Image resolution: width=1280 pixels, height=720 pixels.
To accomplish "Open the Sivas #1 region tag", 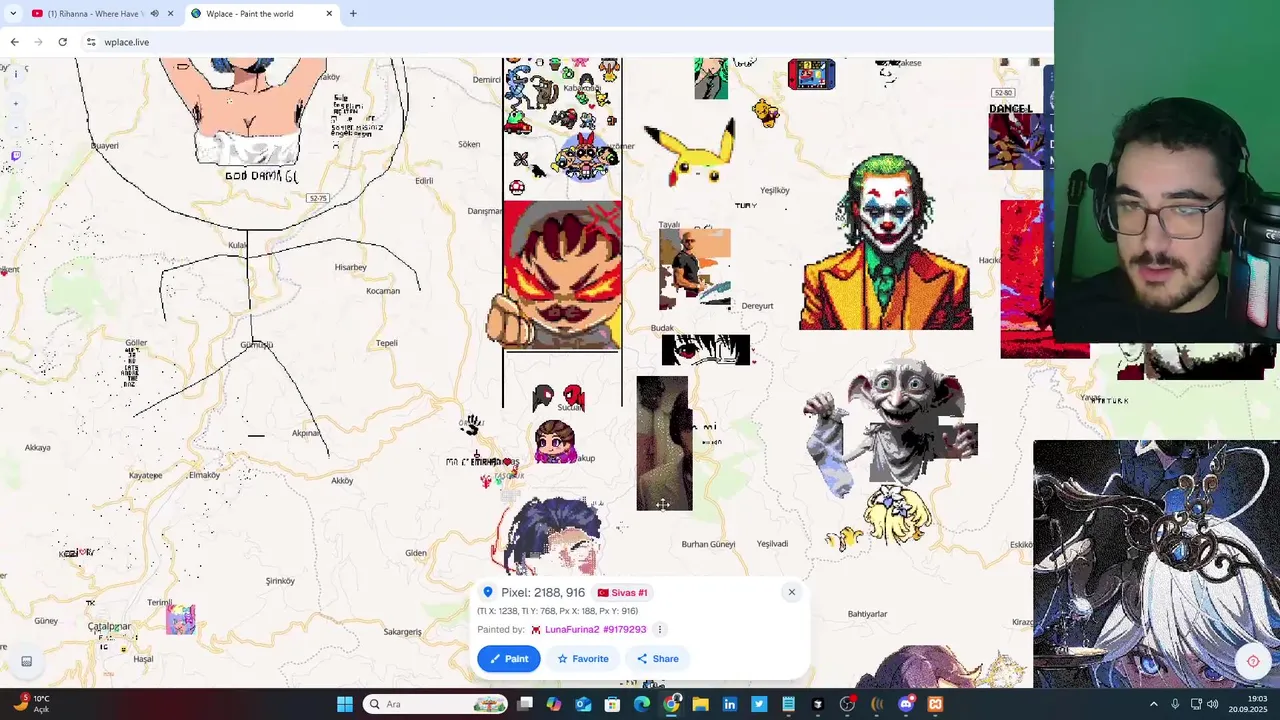I will click(x=623, y=592).
